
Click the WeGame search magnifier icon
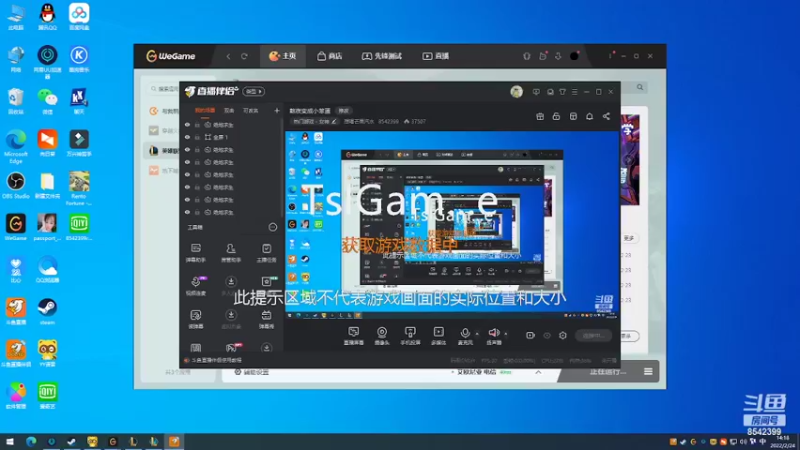coord(640,87)
